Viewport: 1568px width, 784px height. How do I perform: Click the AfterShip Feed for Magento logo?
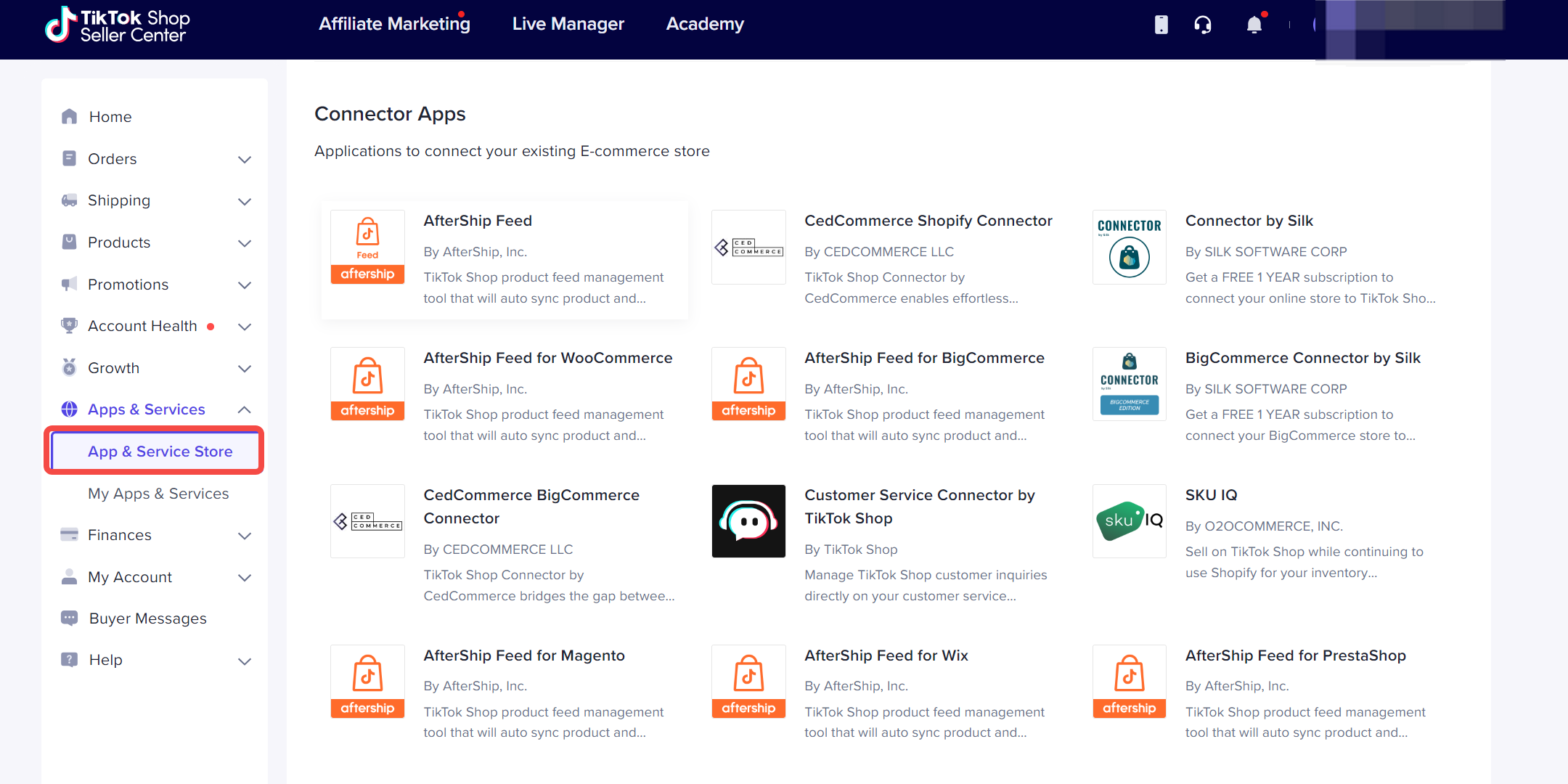tap(367, 682)
